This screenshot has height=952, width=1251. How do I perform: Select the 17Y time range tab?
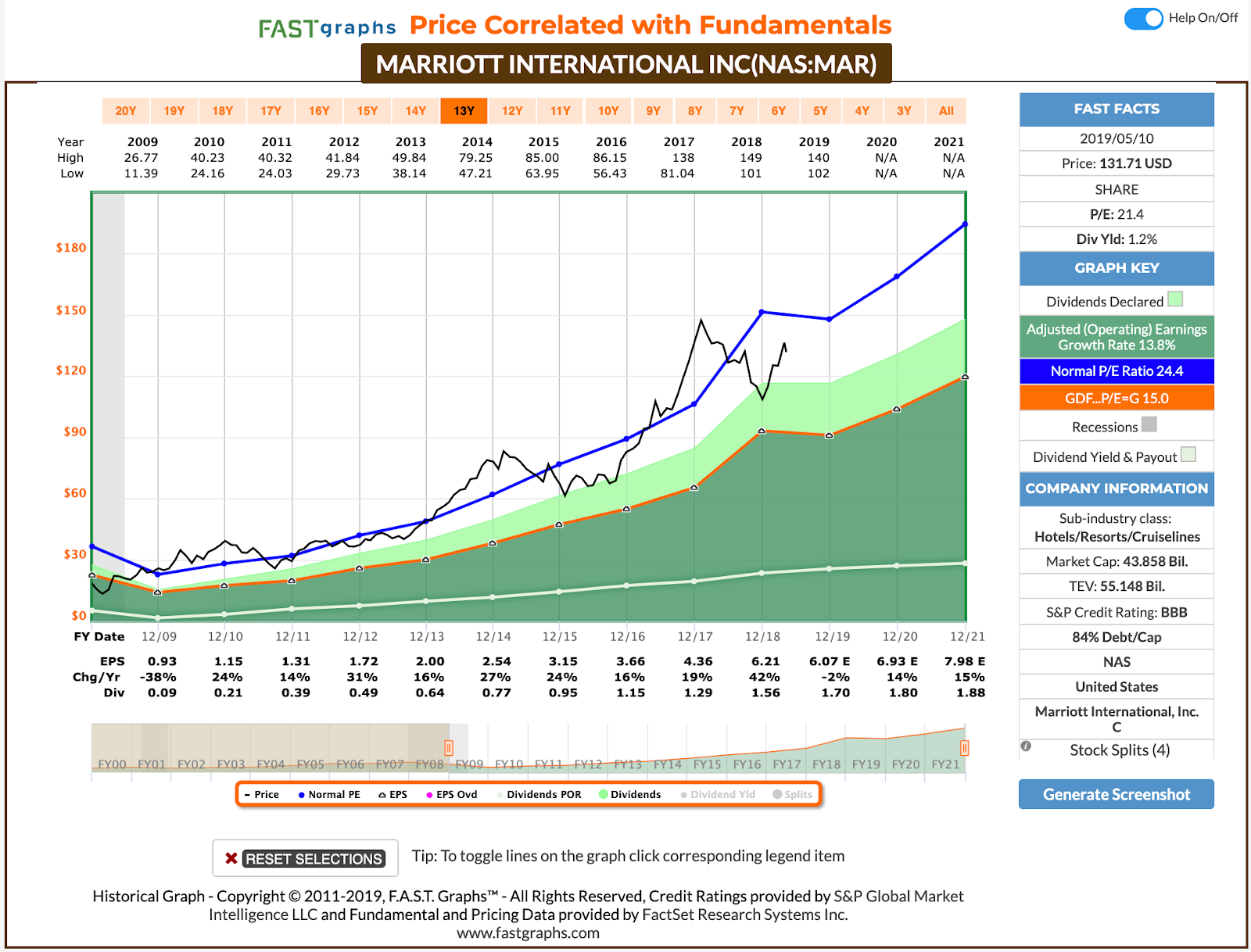pos(271,111)
